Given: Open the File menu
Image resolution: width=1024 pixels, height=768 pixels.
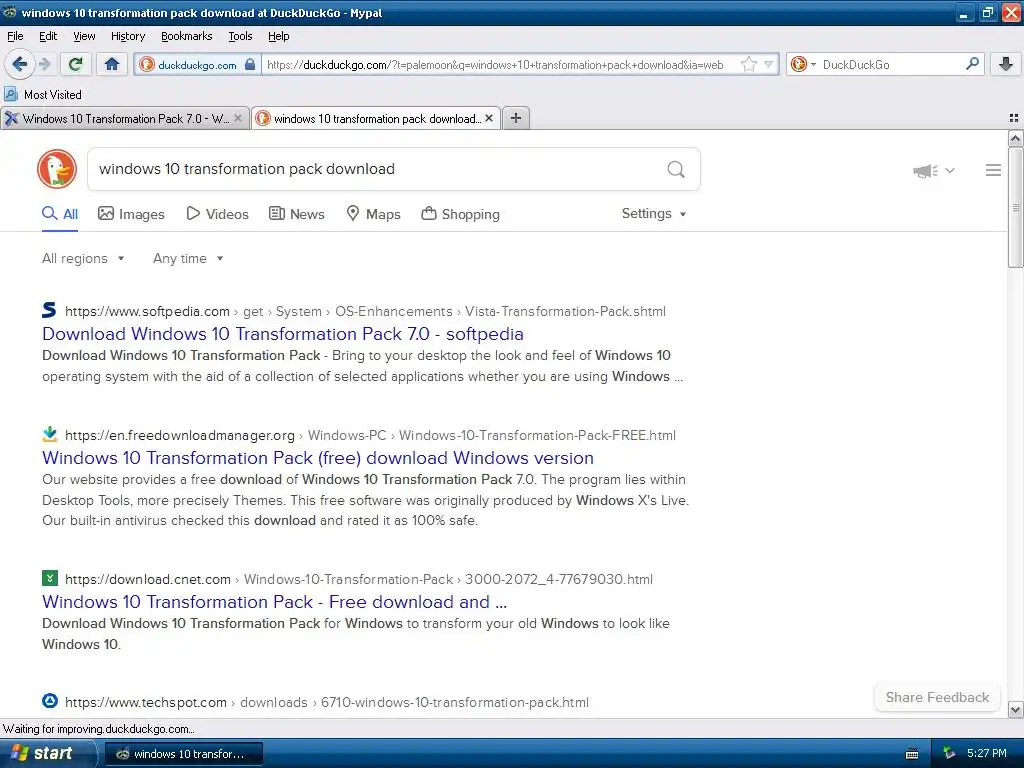Looking at the screenshot, I should 15,36.
